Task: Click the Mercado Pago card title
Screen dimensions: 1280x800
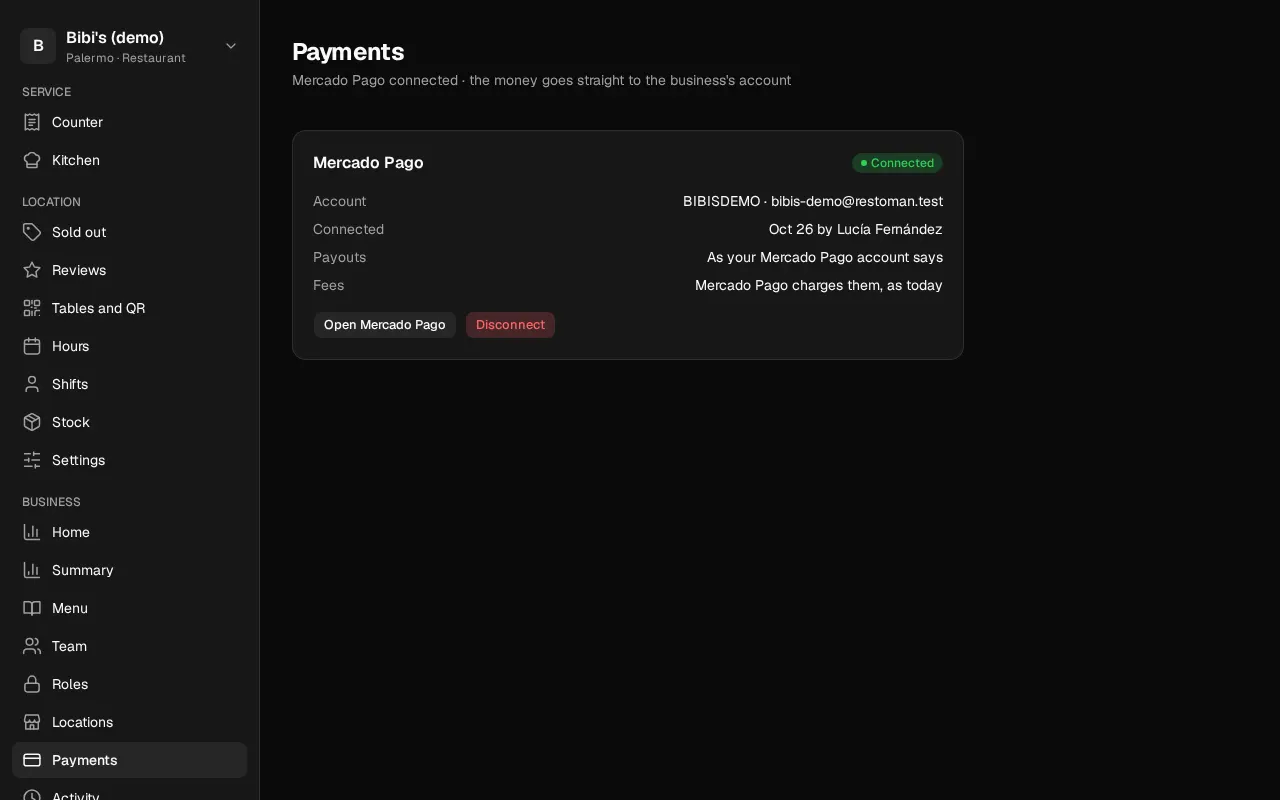Action: point(368,162)
